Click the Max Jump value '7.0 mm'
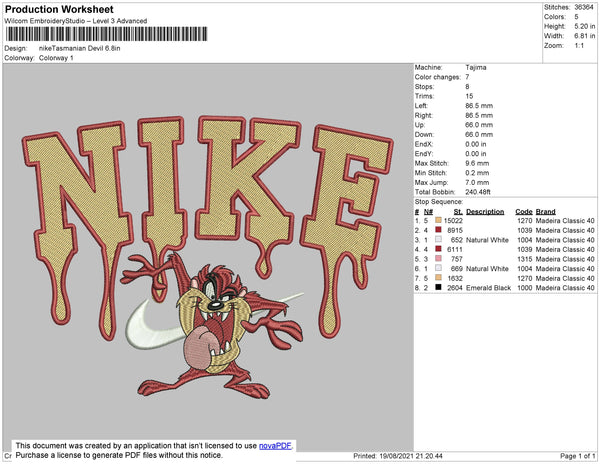Image resolution: width=600 pixels, height=464 pixels. pos(477,182)
